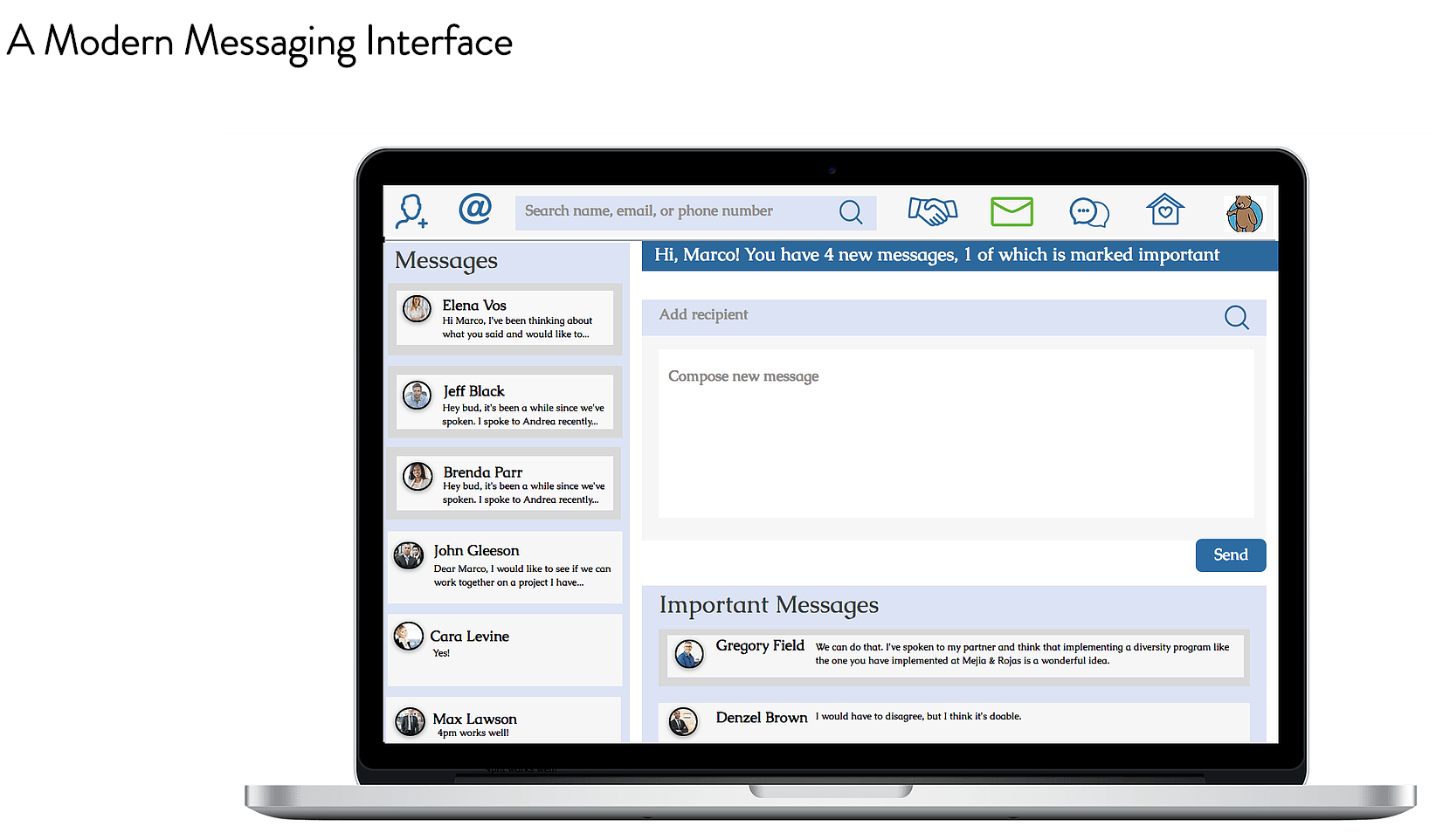Viewport: 1443px width, 840px height.
Task: Click the add contact icon
Action: click(411, 211)
